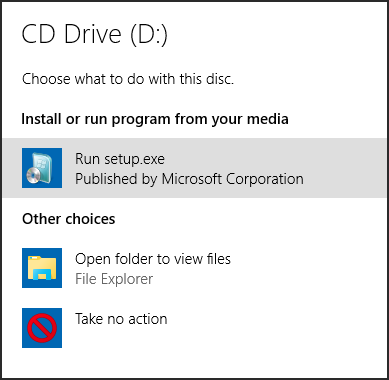Click the 'Take no action' text label
The height and width of the screenshot is (380, 389).
(121, 319)
